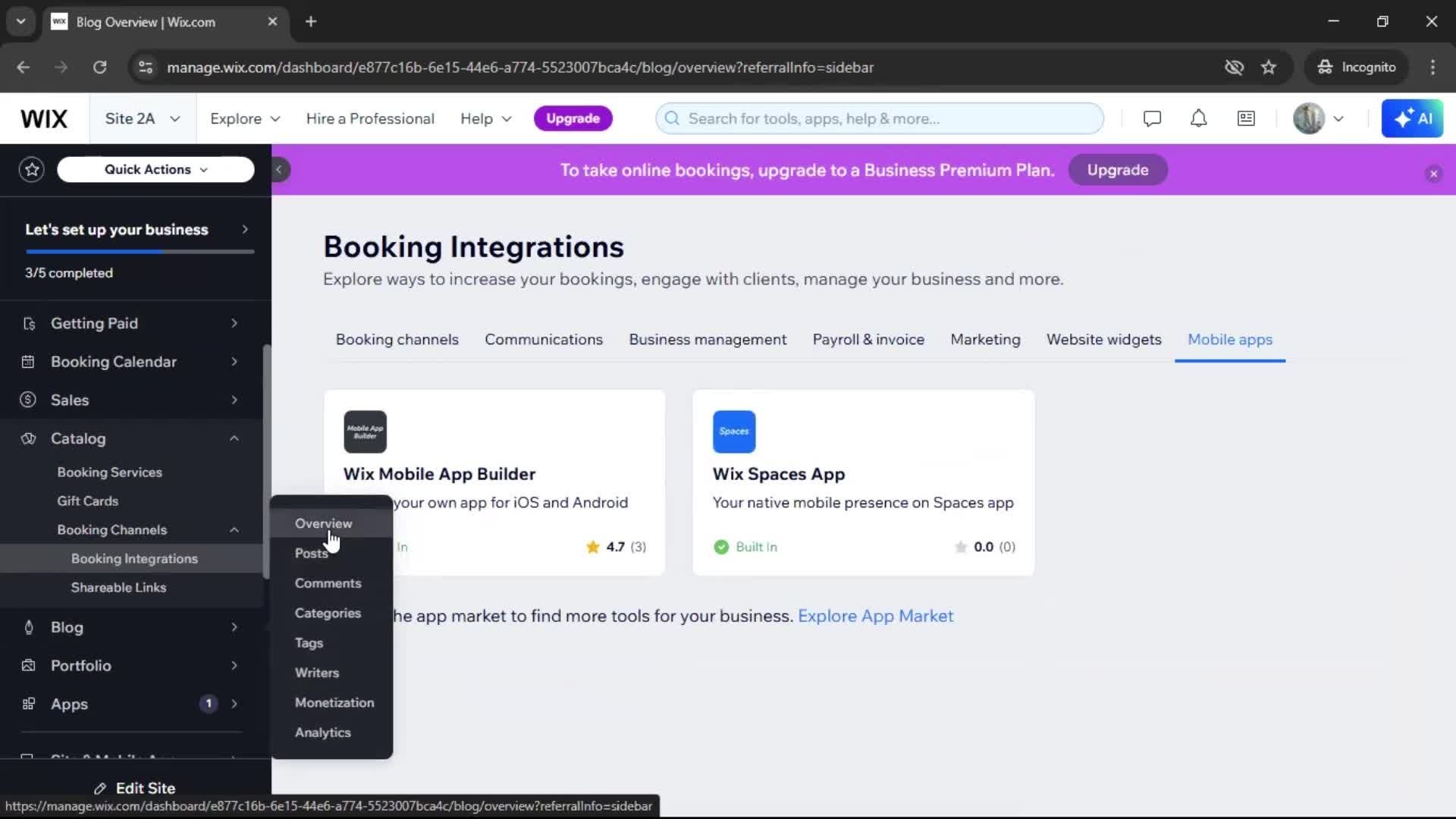This screenshot has width=1456, height=819.
Task: Expand Let's set up your business
Action: pyautogui.click(x=136, y=230)
